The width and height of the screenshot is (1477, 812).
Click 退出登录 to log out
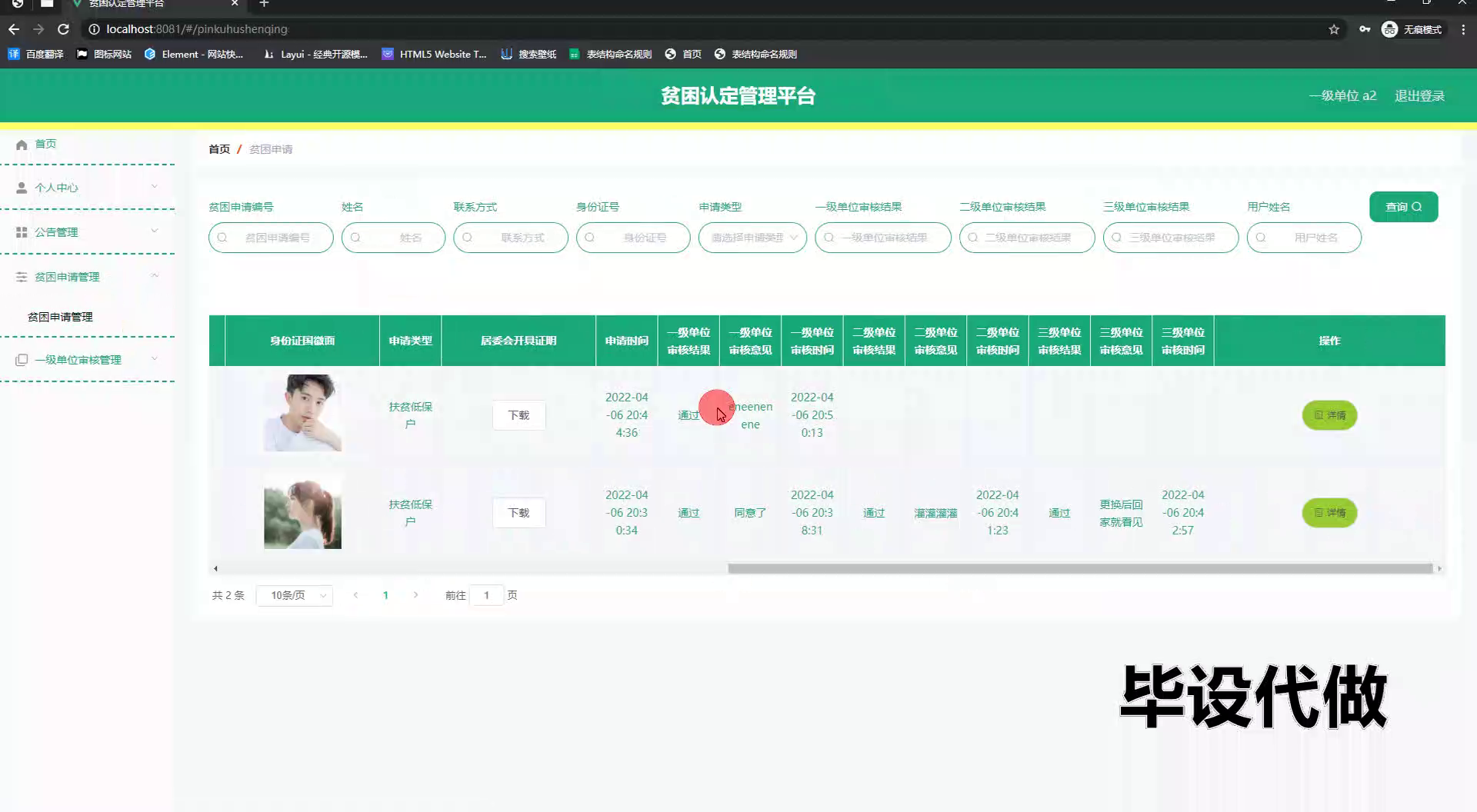pos(1419,96)
